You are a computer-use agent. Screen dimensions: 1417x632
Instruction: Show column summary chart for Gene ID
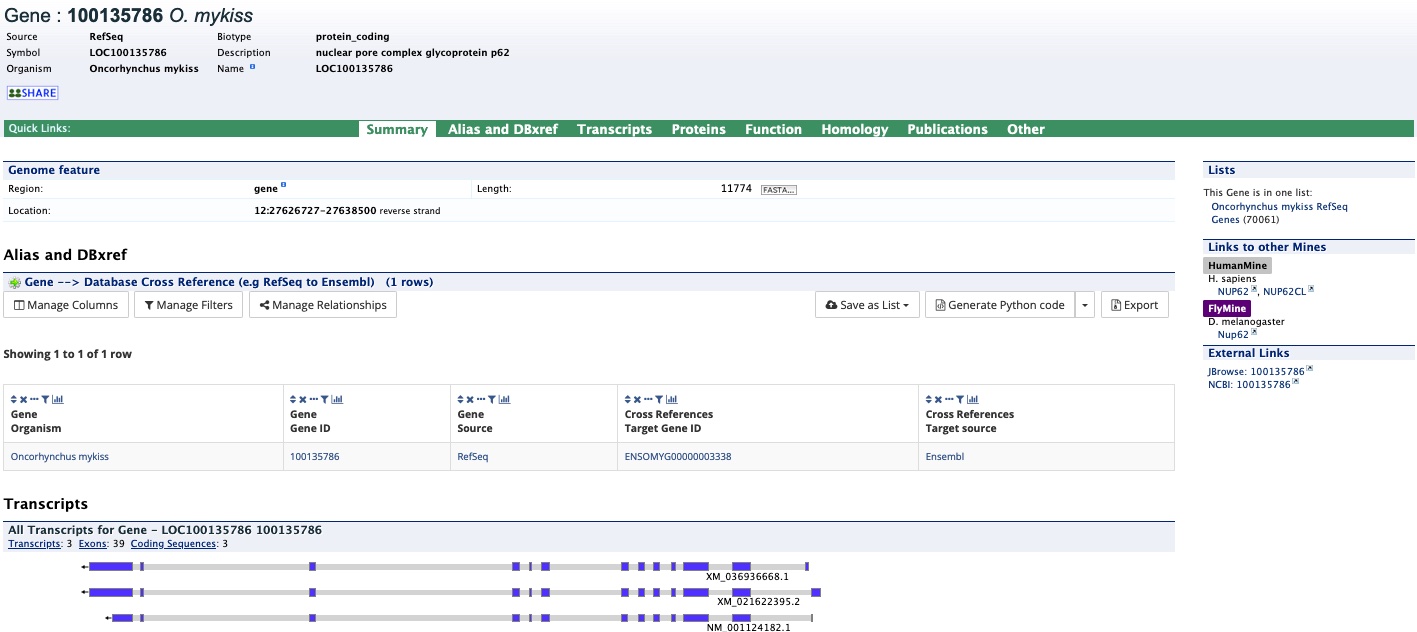coord(337,399)
